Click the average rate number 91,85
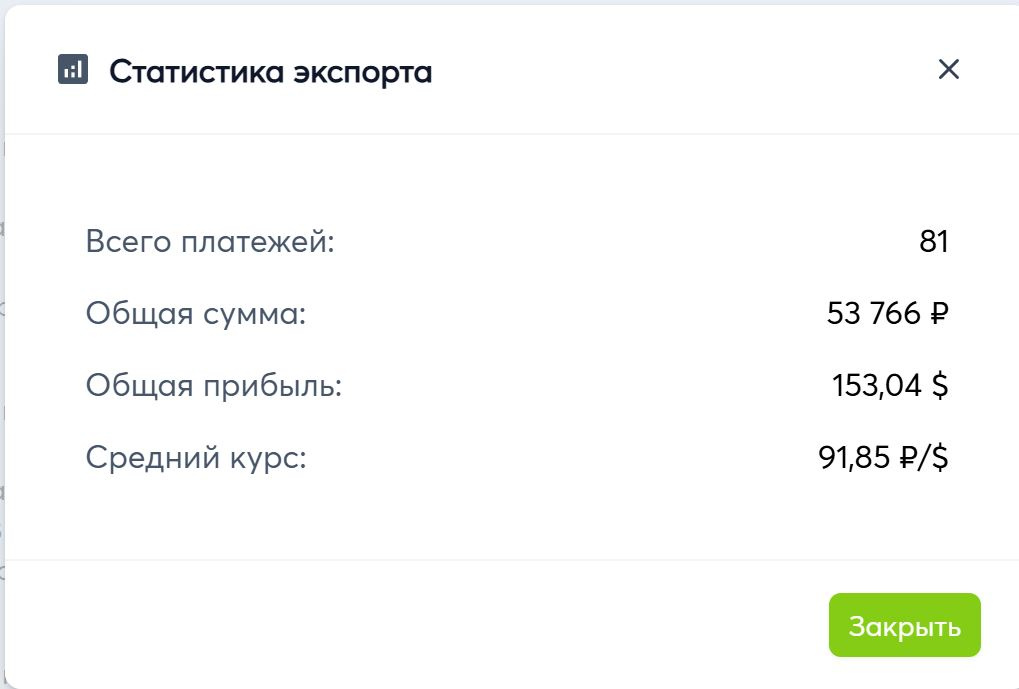This screenshot has height=689, width=1019. click(x=854, y=458)
